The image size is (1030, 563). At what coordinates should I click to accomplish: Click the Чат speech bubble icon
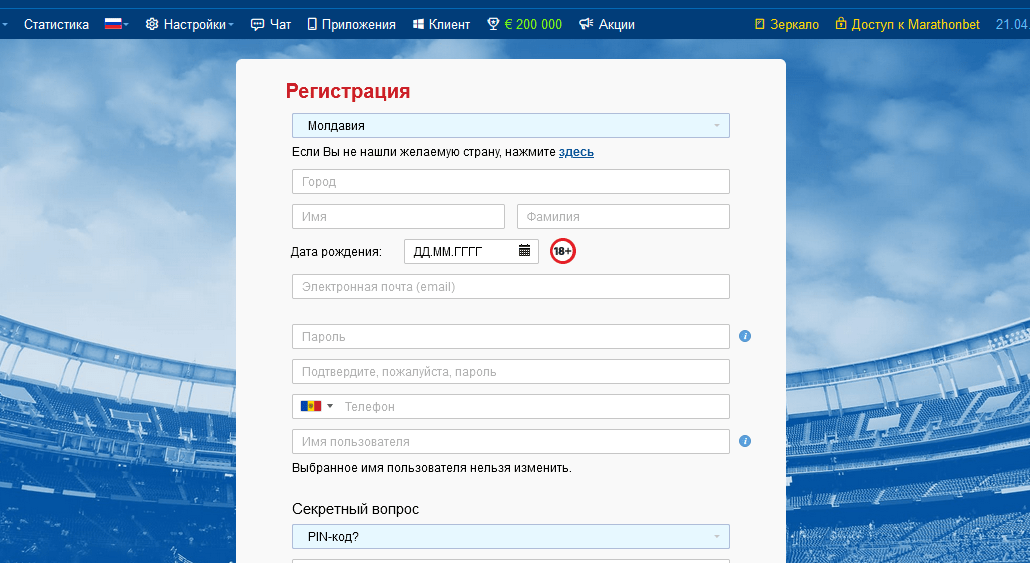pyautogui.click(x=258, y=24)
